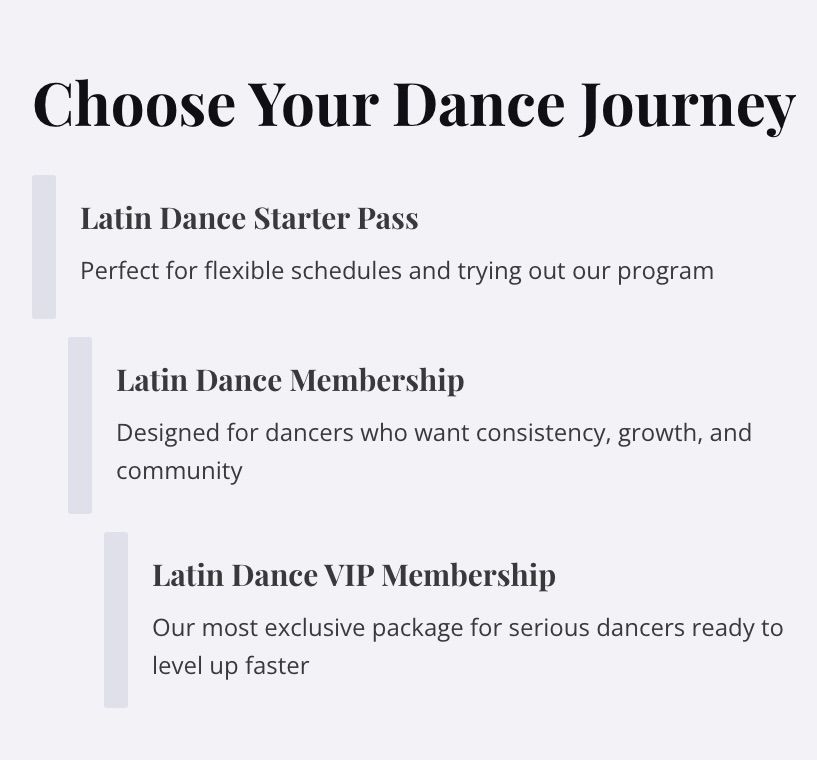Select the accent bar beside Latin Dance Membership

click(x=80, y=425)
